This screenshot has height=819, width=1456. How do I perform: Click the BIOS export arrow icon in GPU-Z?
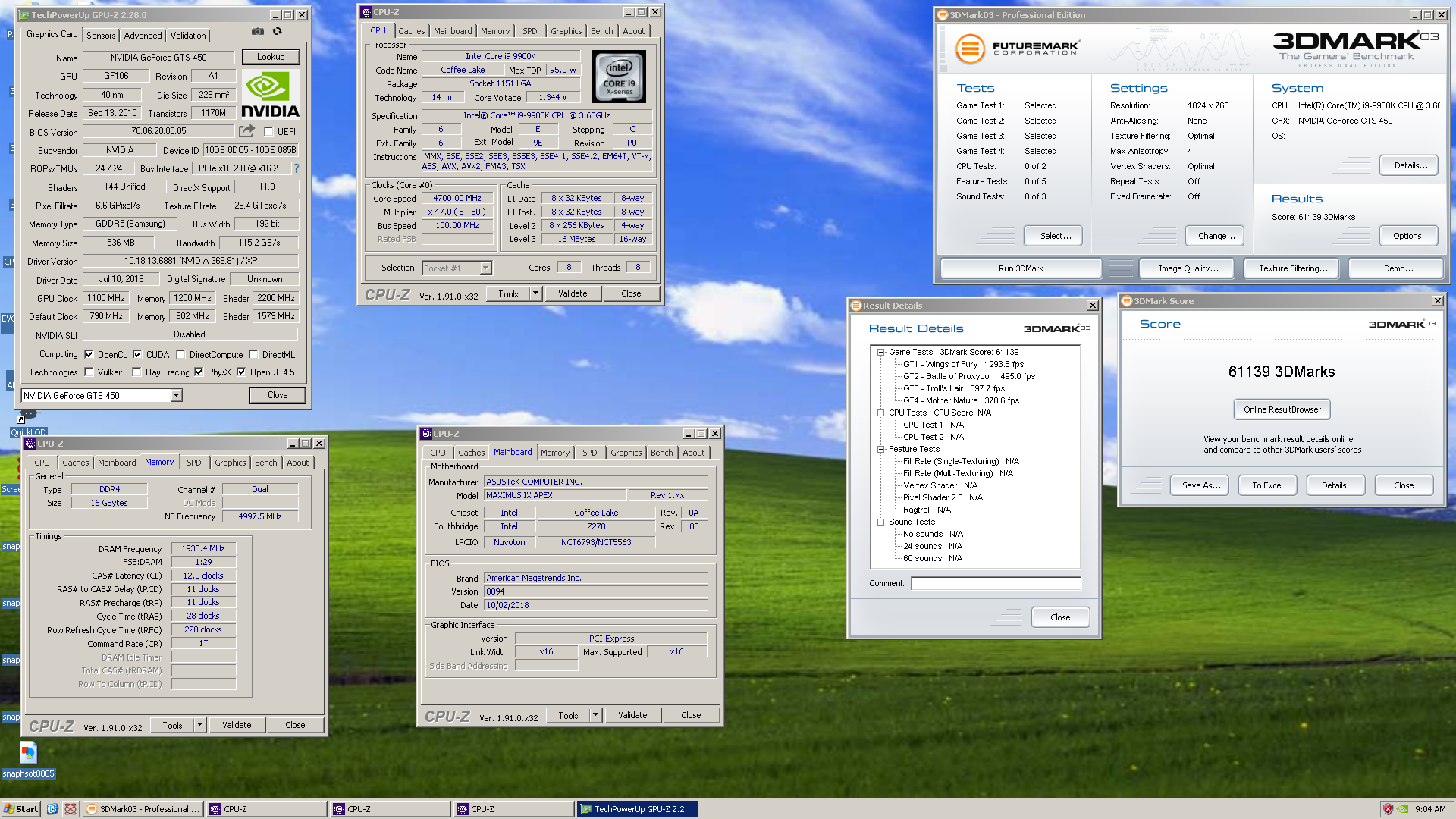tap(246, 131)
